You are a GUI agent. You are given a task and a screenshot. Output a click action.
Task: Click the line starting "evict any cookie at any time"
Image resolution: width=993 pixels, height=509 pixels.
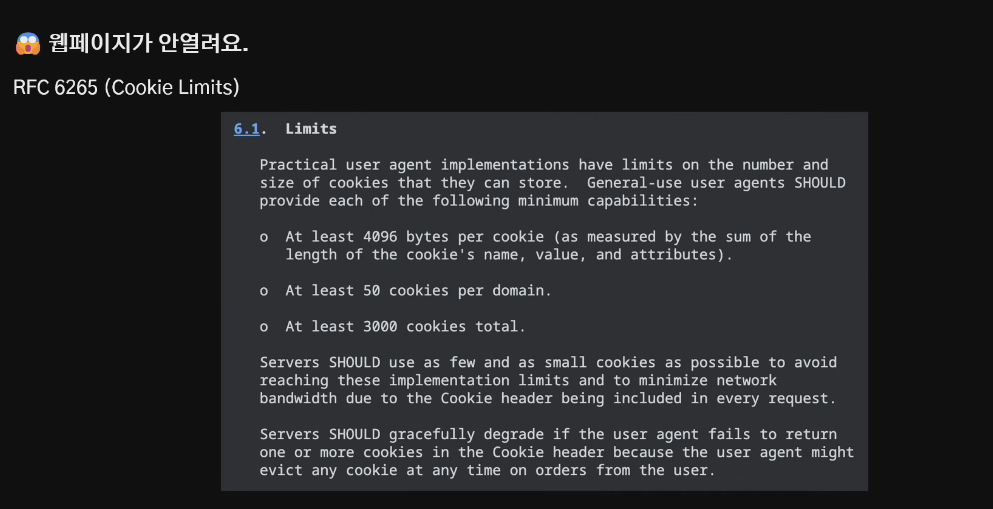[x=487, y=471]
